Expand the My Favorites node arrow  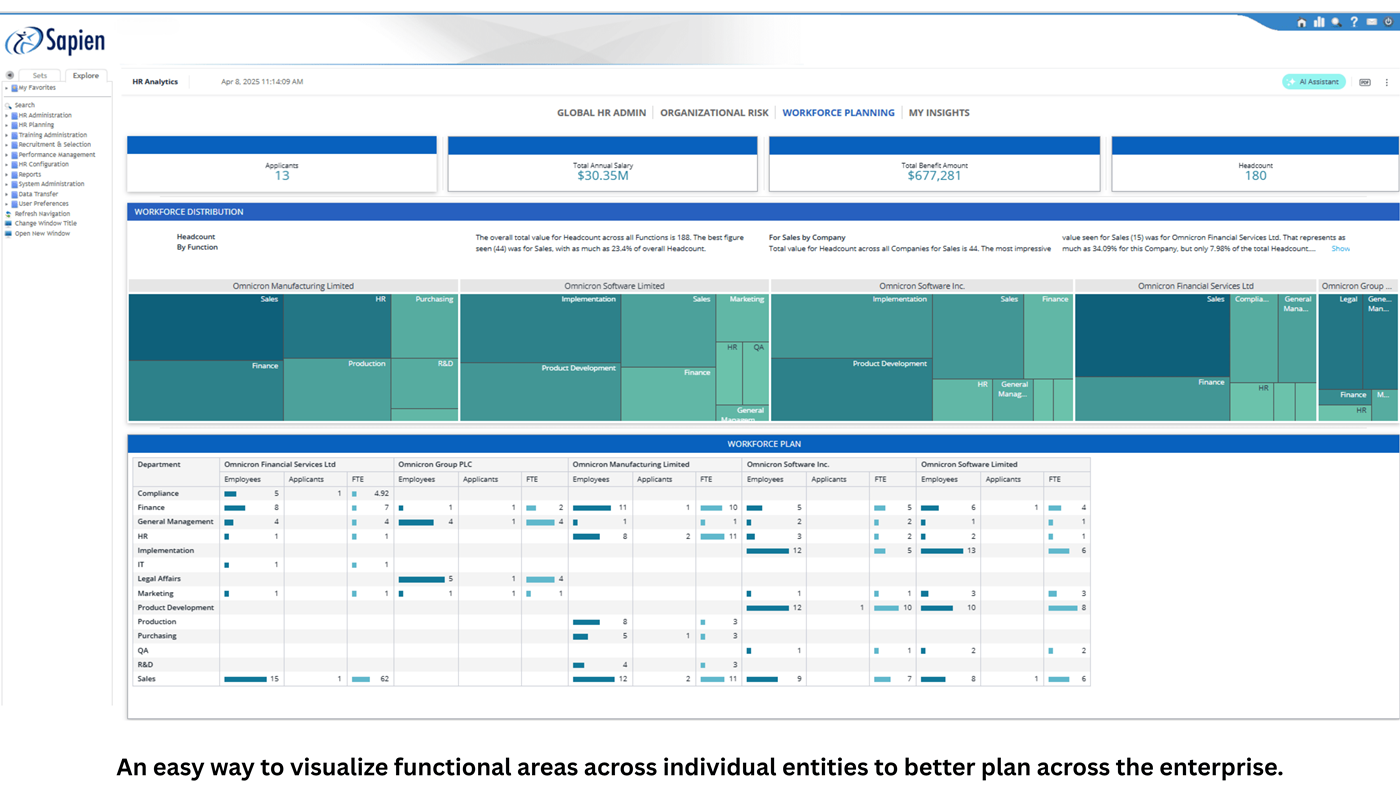pos(6,88)
